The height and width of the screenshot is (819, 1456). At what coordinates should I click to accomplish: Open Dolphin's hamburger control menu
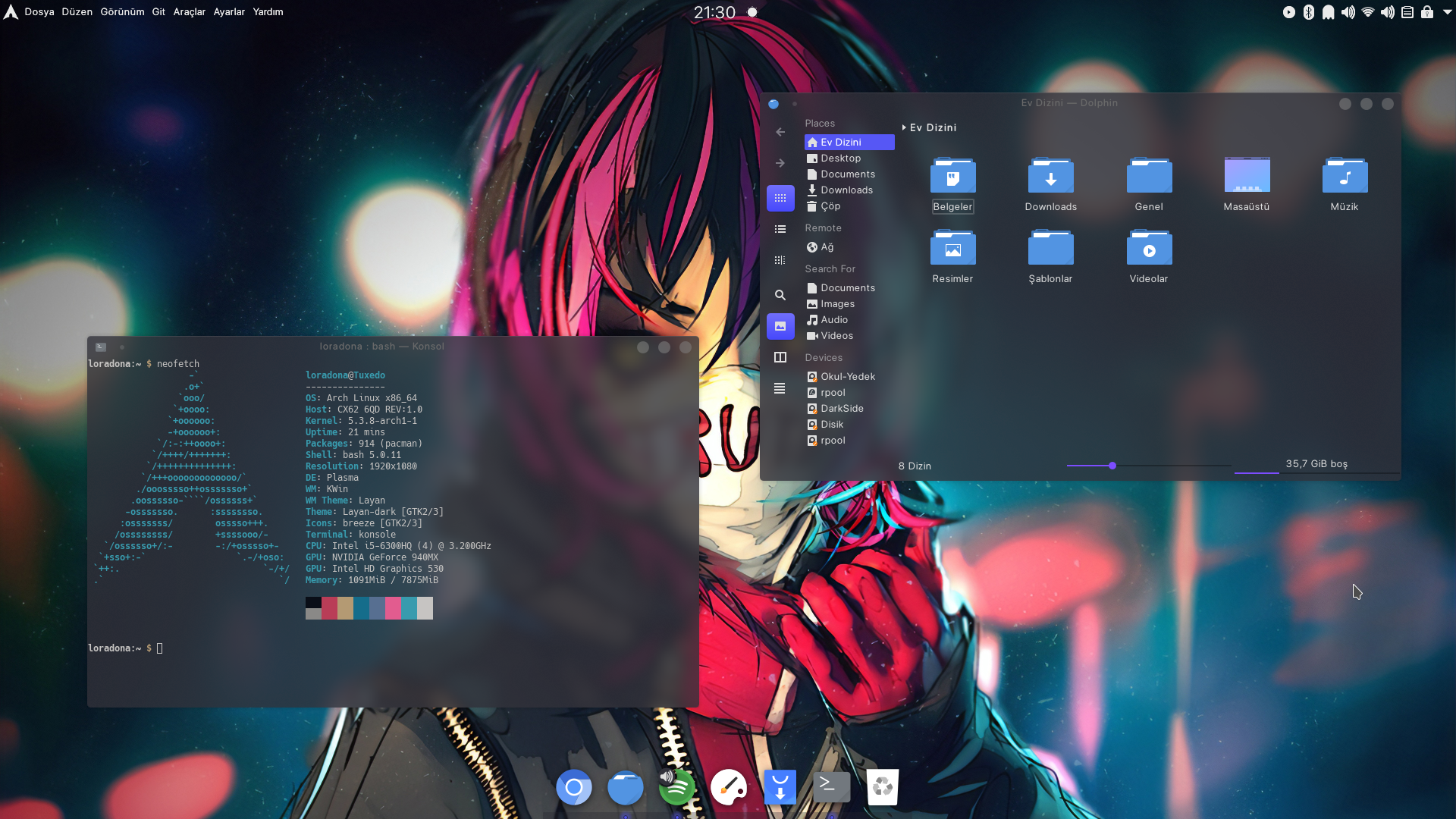click(780, 388)
